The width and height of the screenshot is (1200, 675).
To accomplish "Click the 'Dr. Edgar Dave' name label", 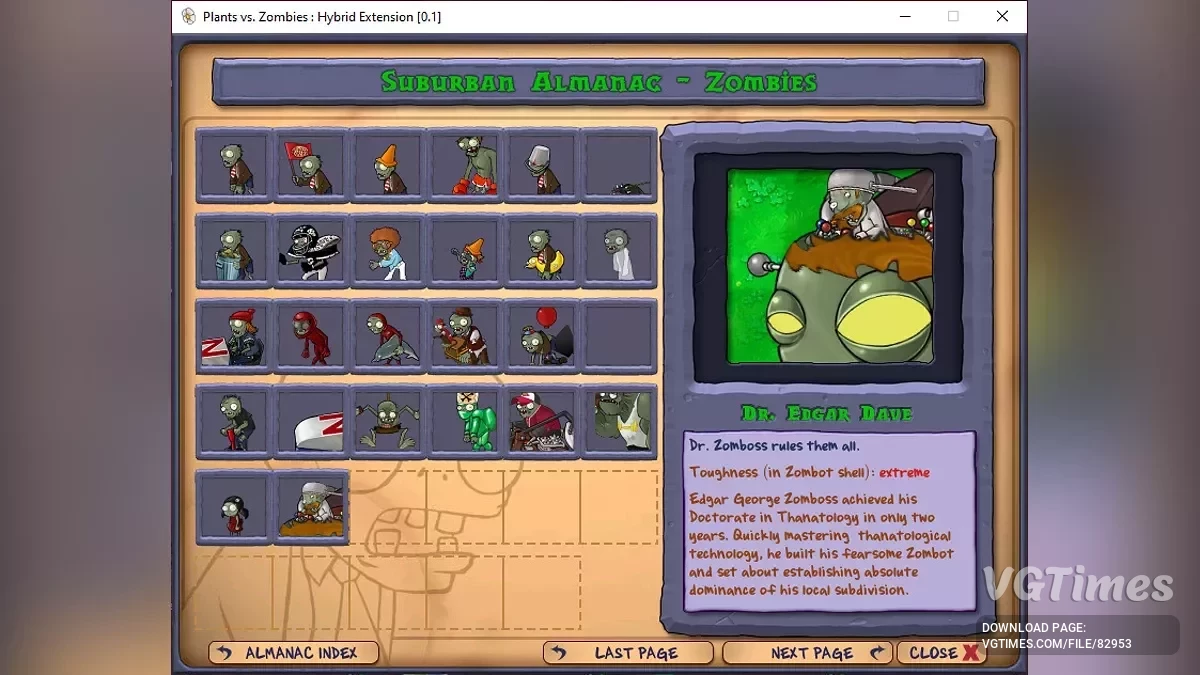I will (x=827, y=413).
